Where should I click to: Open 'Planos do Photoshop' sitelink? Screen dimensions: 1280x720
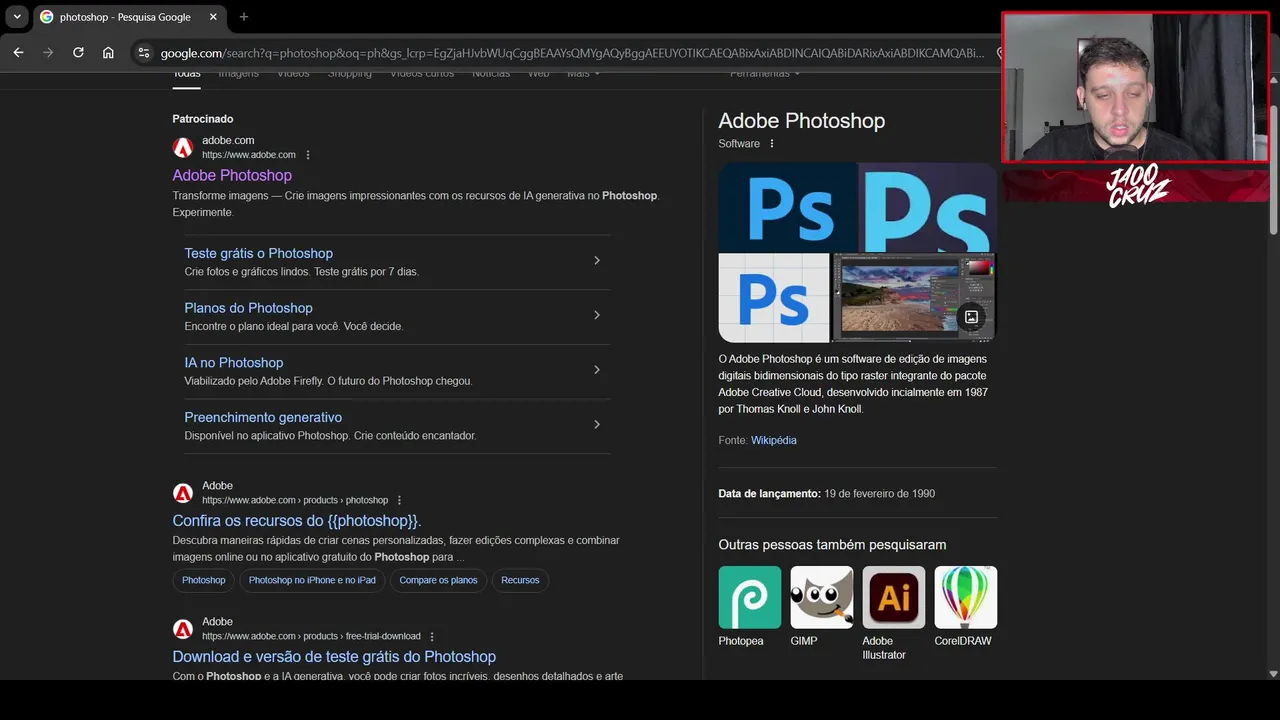248,308
